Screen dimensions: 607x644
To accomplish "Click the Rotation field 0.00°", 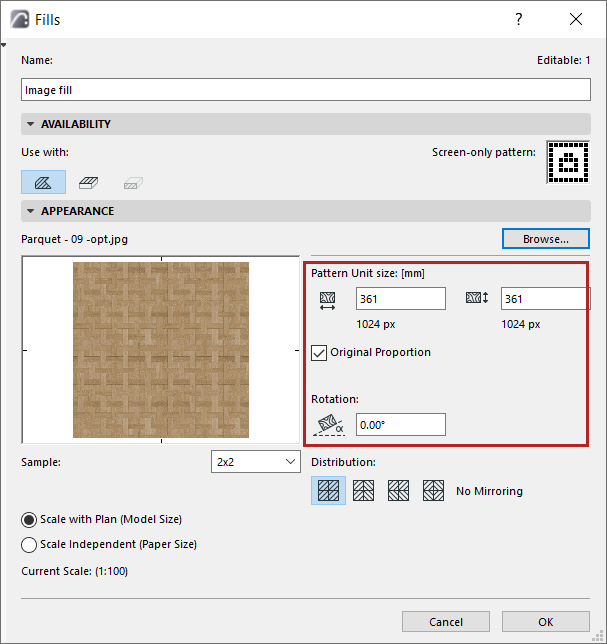I will coord(401,425).
